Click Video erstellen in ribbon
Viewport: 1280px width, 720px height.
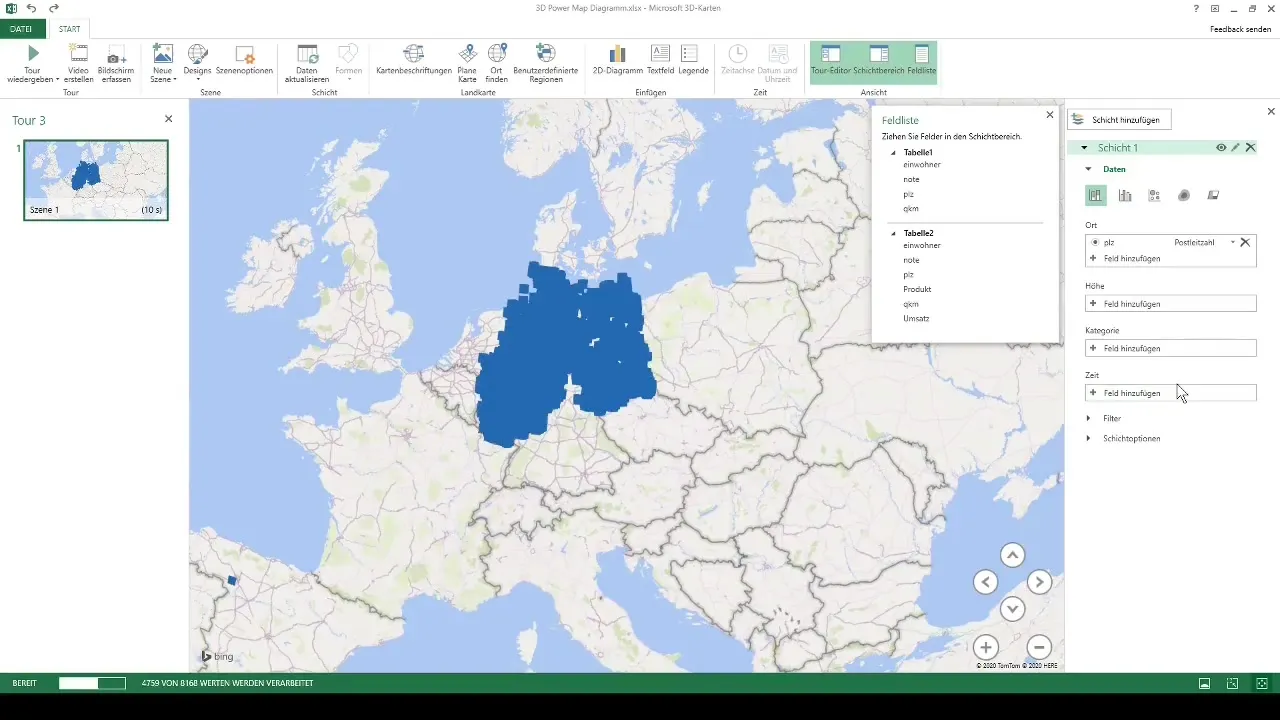(79, 63)
